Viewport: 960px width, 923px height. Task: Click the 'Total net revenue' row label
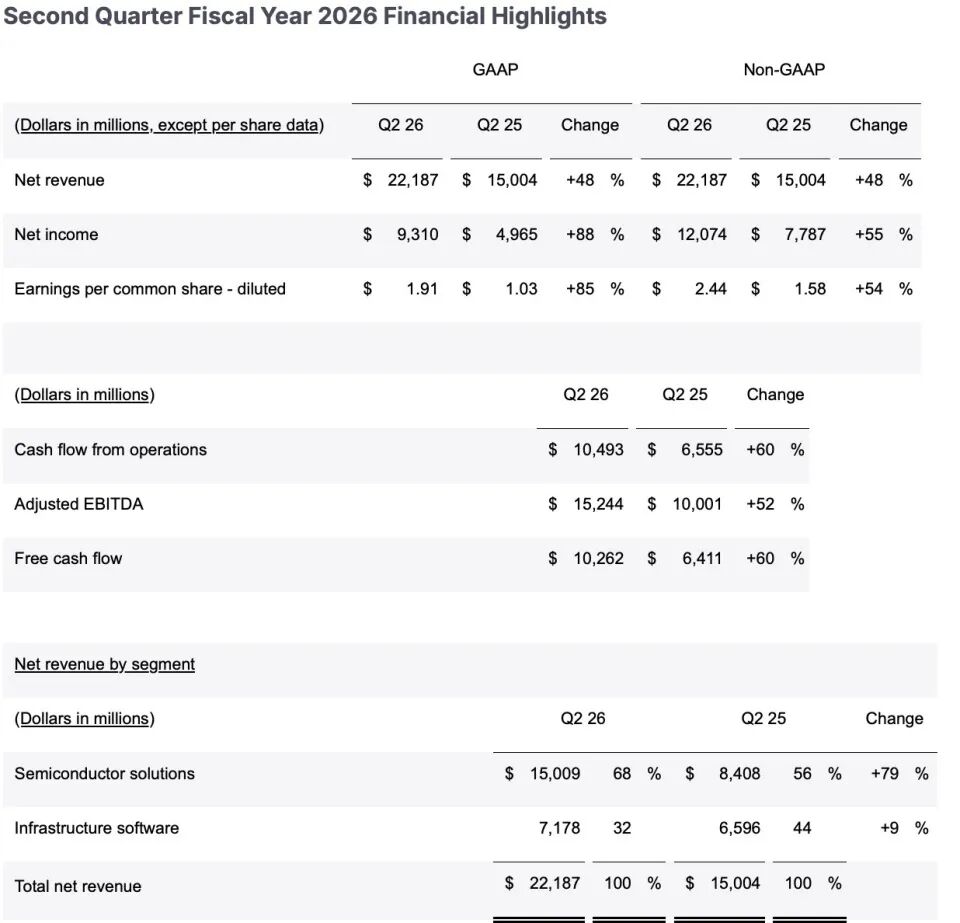[78, 886]
